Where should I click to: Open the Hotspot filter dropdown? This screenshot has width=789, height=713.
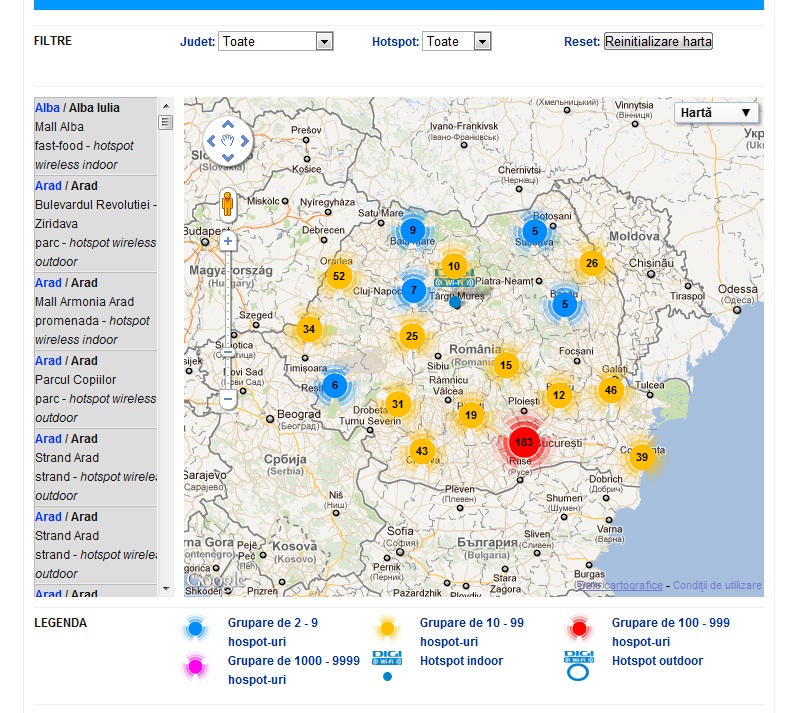coord(457,41)
